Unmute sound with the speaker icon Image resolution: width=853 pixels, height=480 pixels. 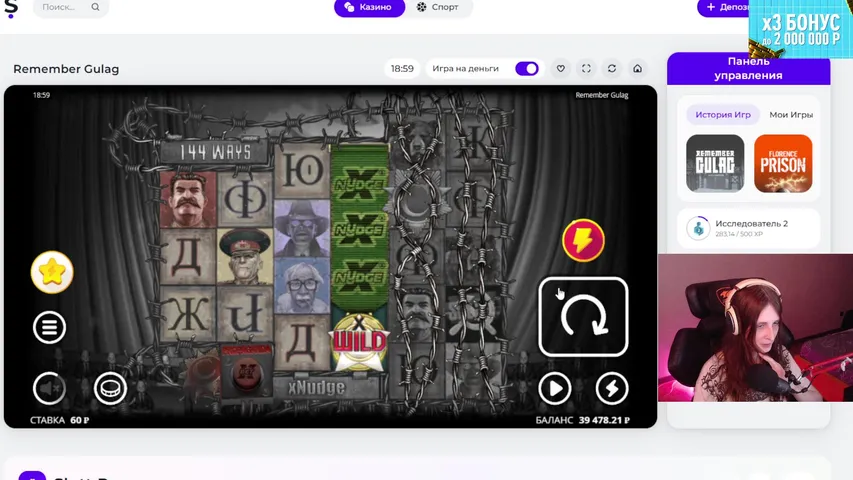(49, 388)
